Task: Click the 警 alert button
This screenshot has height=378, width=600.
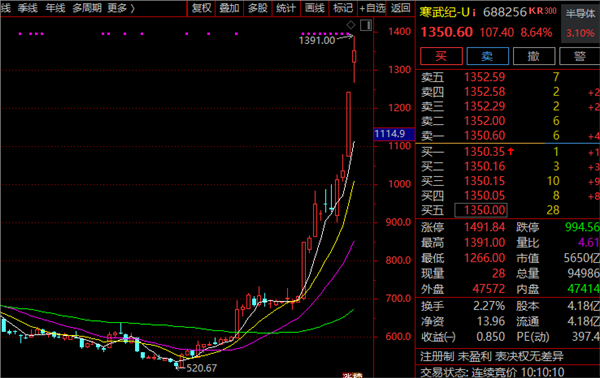Action: [579, 56]
